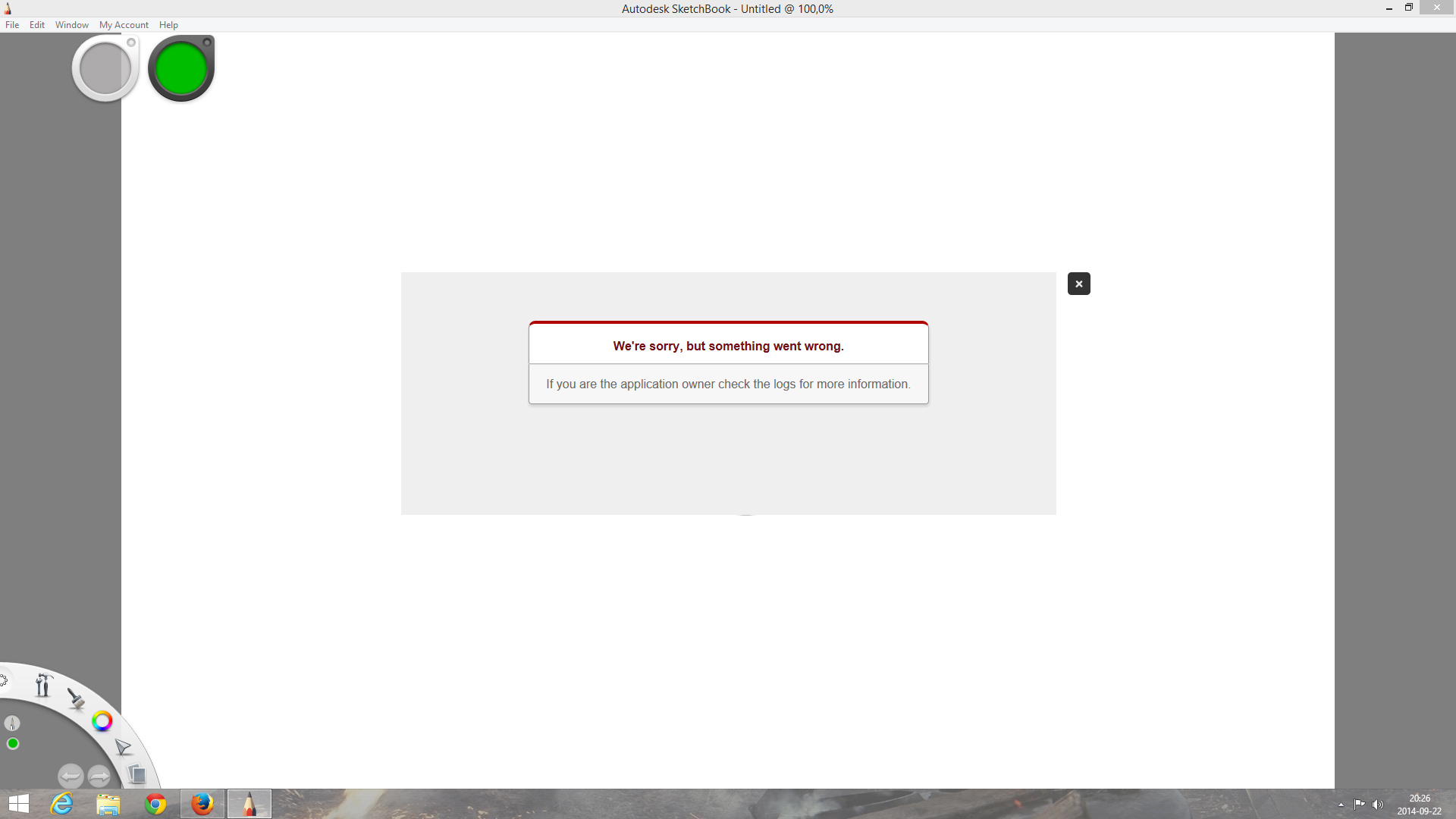Click the Undo left-arrow button
Image resolution: width=1456 pixels, height=819 pixels.
tap(71, 777)
